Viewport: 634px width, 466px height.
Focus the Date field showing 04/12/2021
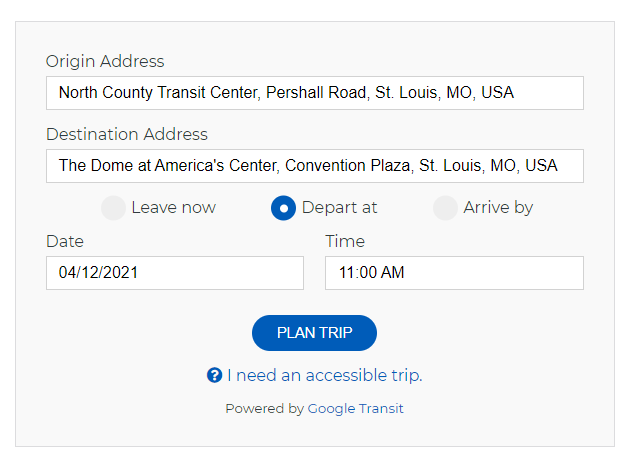tap(175, 273)
